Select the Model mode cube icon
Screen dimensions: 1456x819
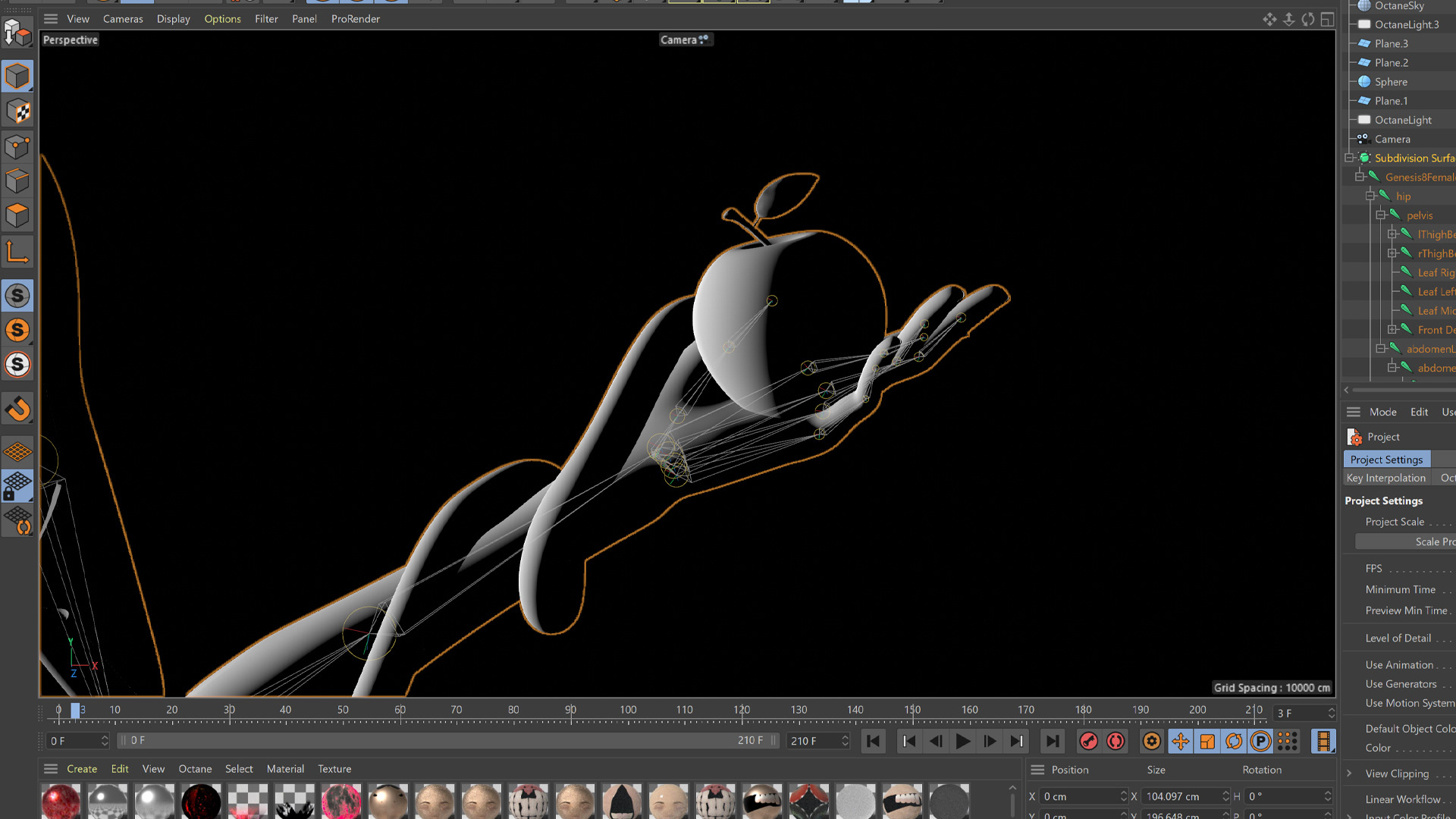tap(17, 77)
